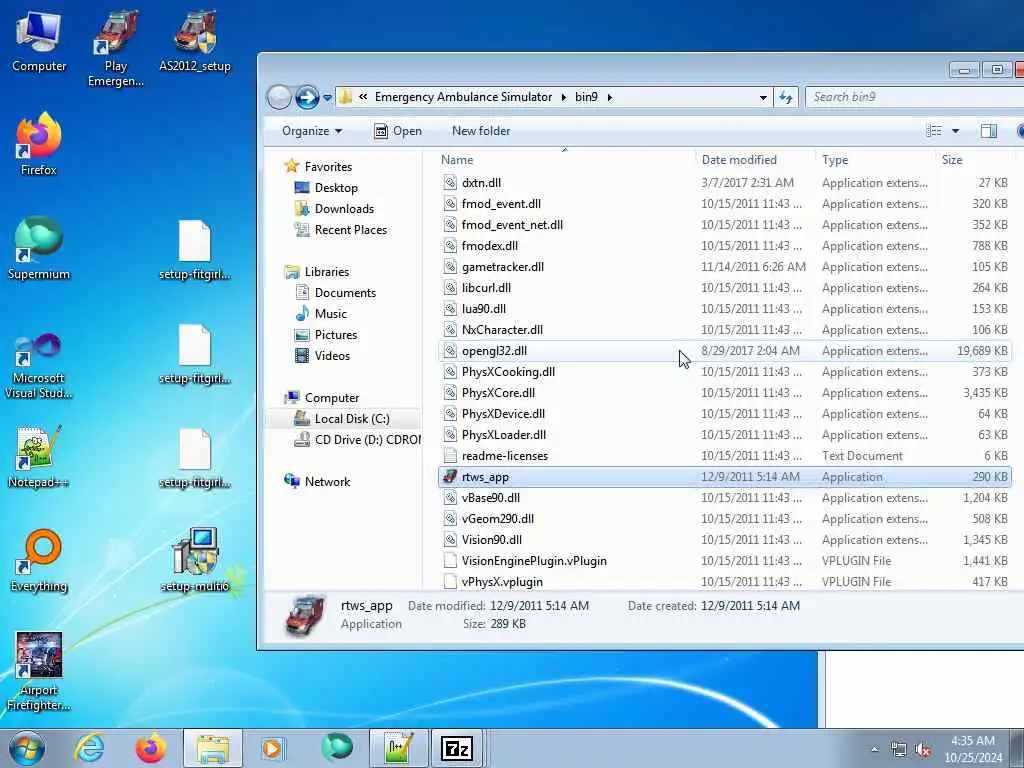This screenshot has height=768, width=1024.
Task: Click into the Search bin9 field
Action: pyautogui.click(x=914, y=97)
